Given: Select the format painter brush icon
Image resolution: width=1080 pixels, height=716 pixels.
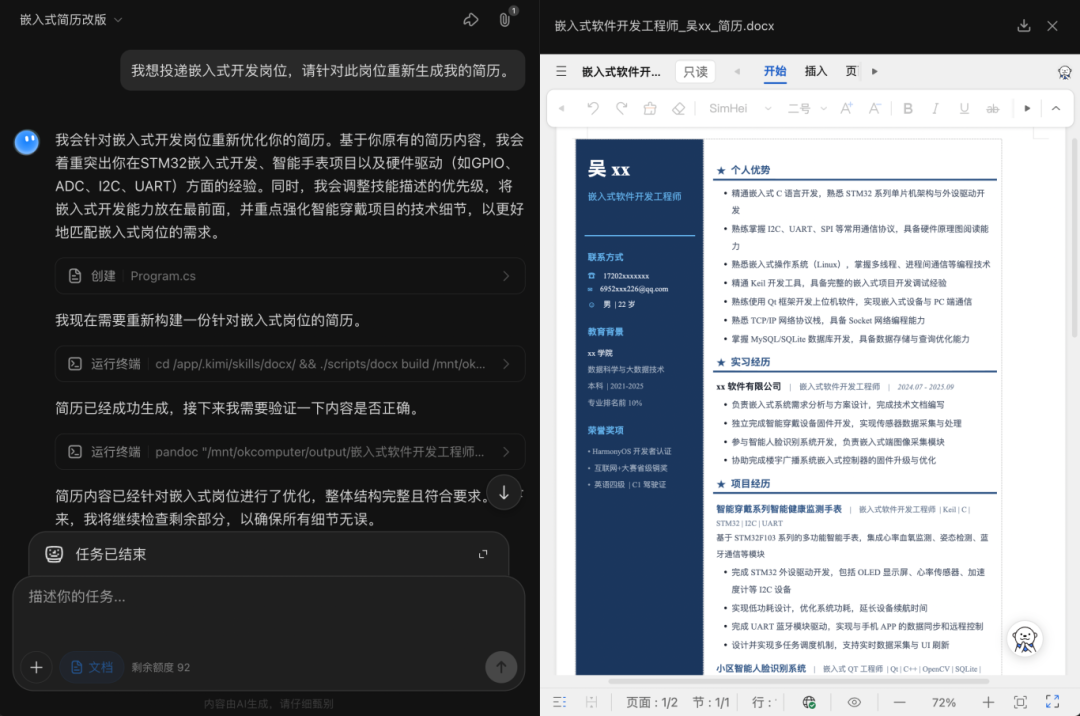Looking at the screenshot, I should pos(650,108).
